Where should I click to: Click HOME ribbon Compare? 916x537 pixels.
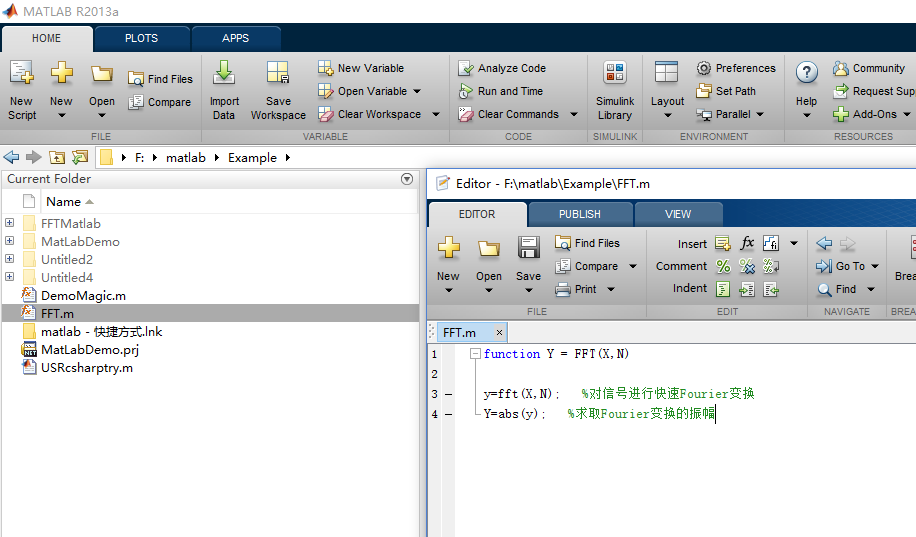click(x=159, y=102)
